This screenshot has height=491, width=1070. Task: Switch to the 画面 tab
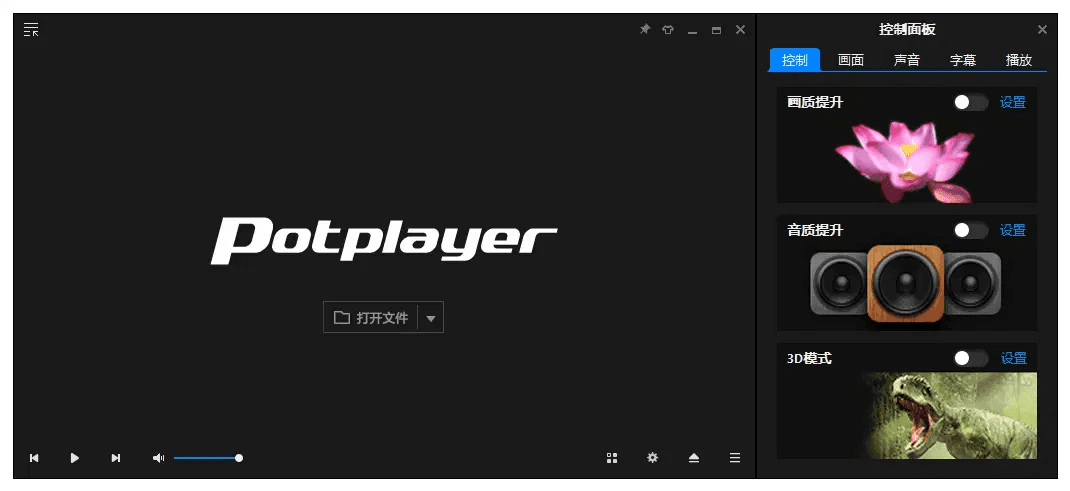[x=851, y=60]
